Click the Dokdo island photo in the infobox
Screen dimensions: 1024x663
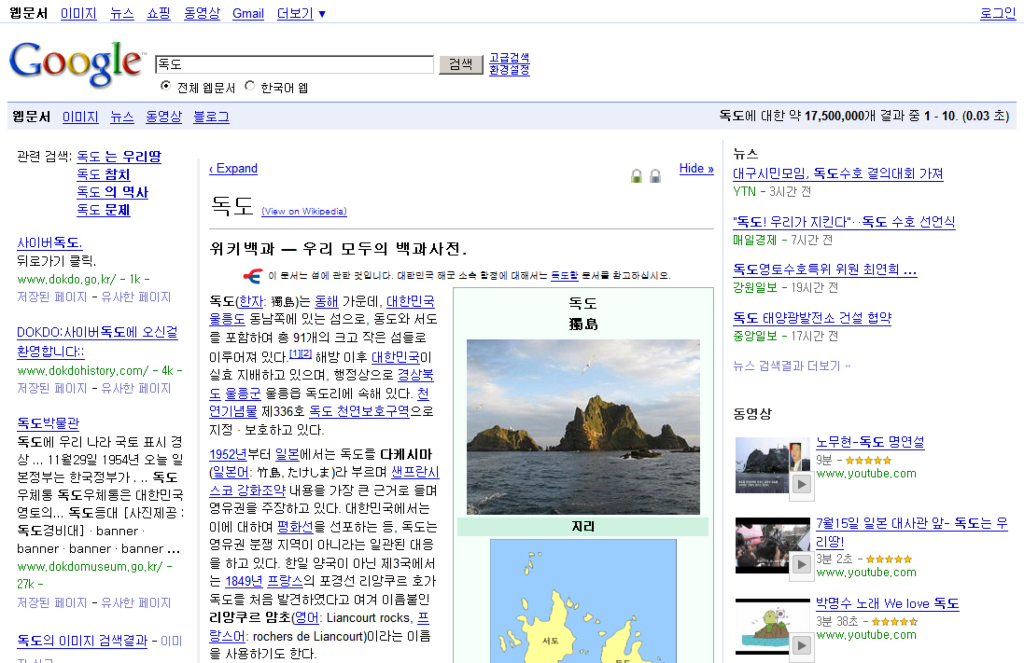(583, 427)
